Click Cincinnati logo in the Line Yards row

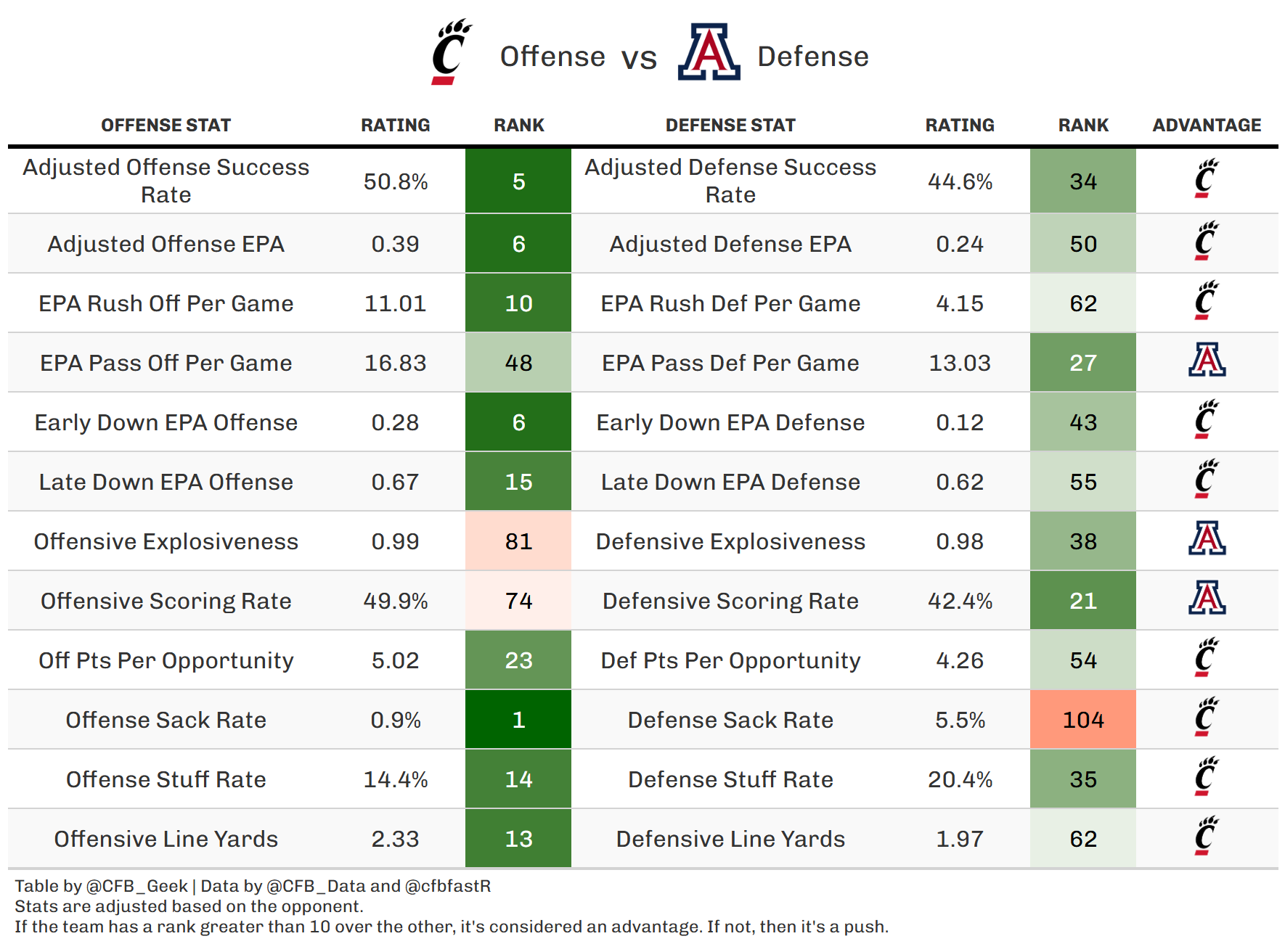(1207, 837)
